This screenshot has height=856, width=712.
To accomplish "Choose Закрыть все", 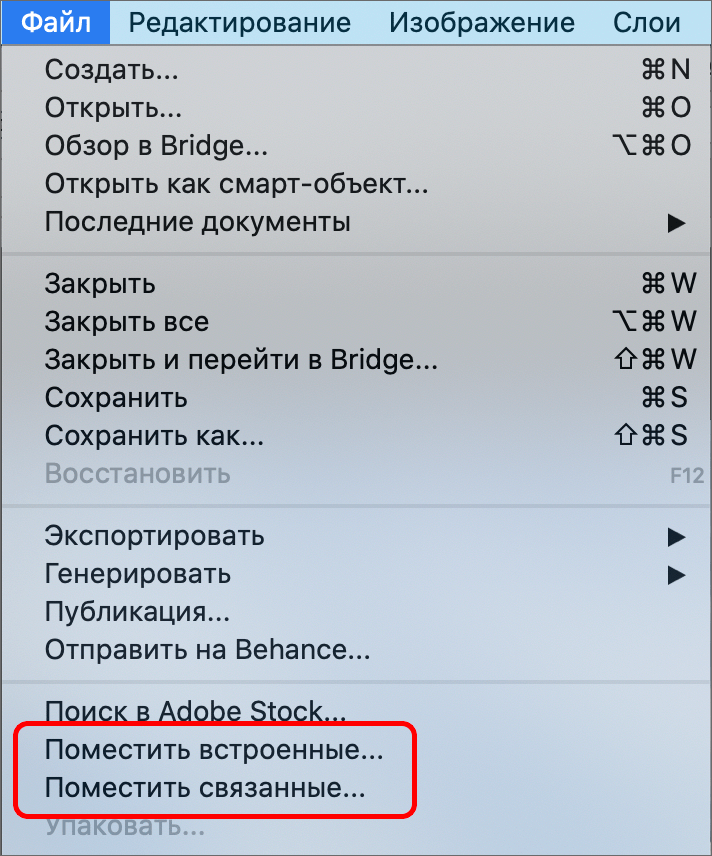I will [x=127, y=322].
